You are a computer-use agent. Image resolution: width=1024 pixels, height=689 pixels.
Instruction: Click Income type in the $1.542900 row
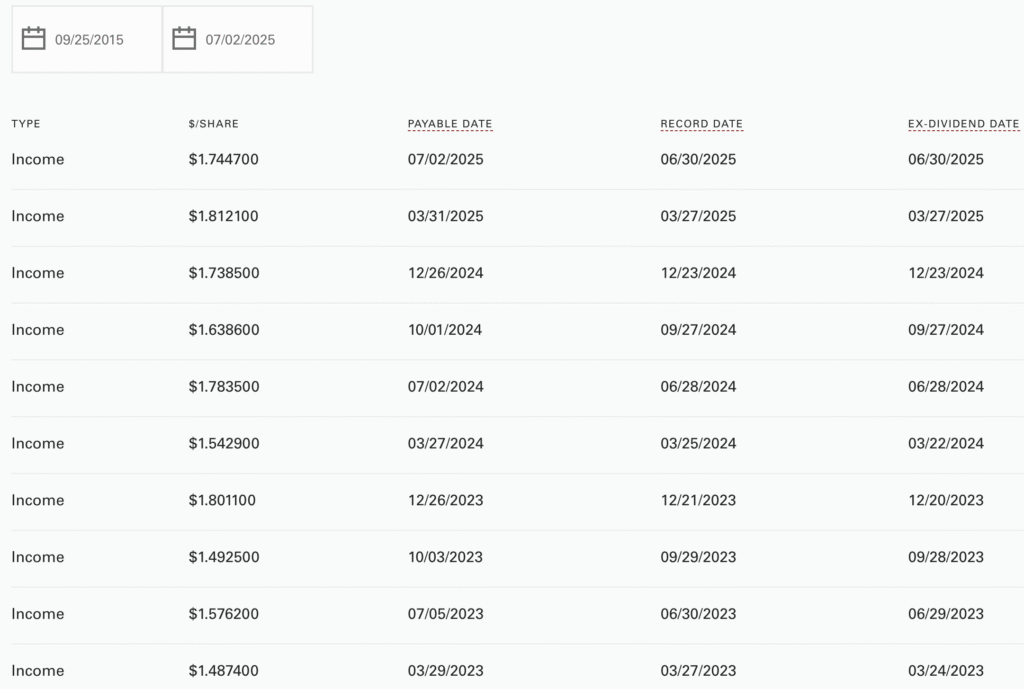pyautogui.click(x=38, y=443)
